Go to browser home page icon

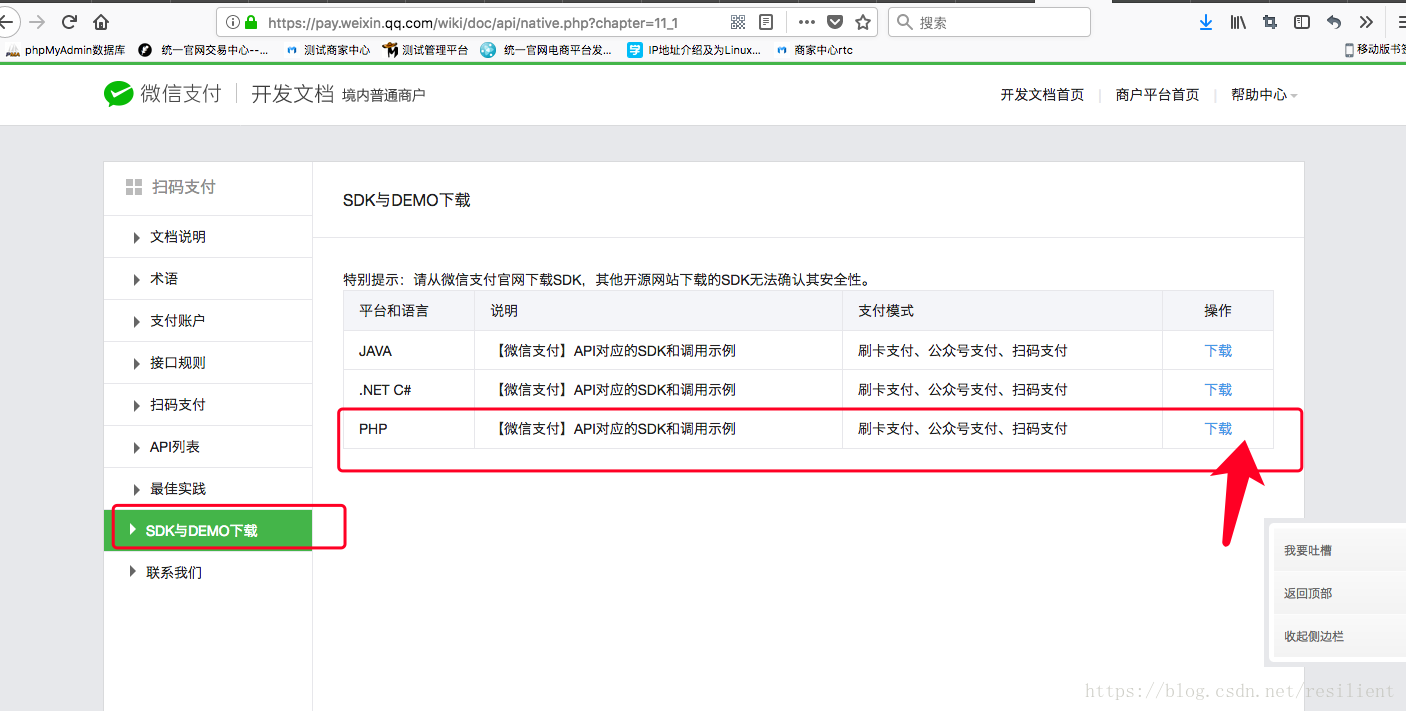pyautogui.click(x=101, y=22)
